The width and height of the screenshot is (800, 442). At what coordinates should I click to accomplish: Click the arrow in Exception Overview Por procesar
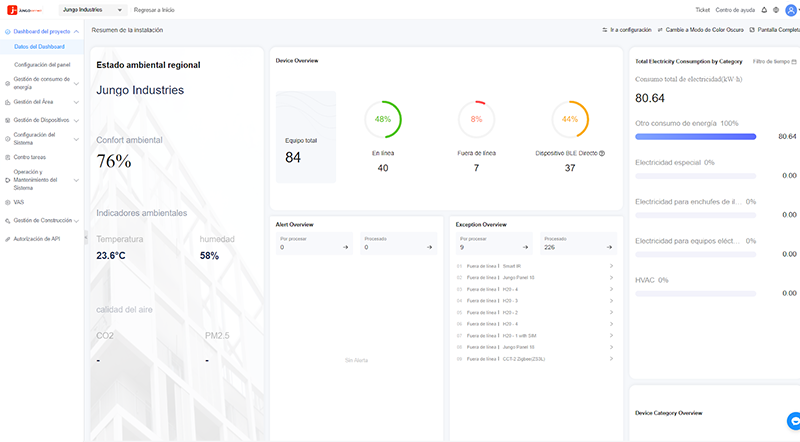525,247
